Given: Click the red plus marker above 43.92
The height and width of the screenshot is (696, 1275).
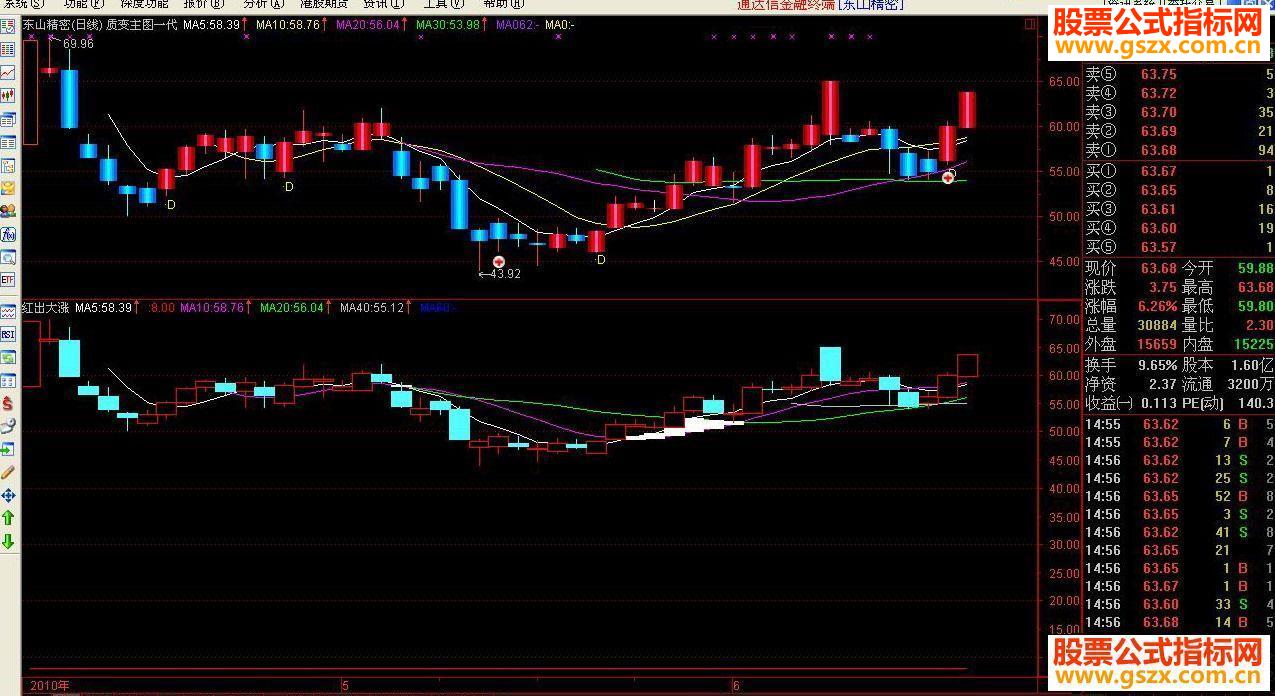Looking at the screenshot, I should click(x=498, y=261).
